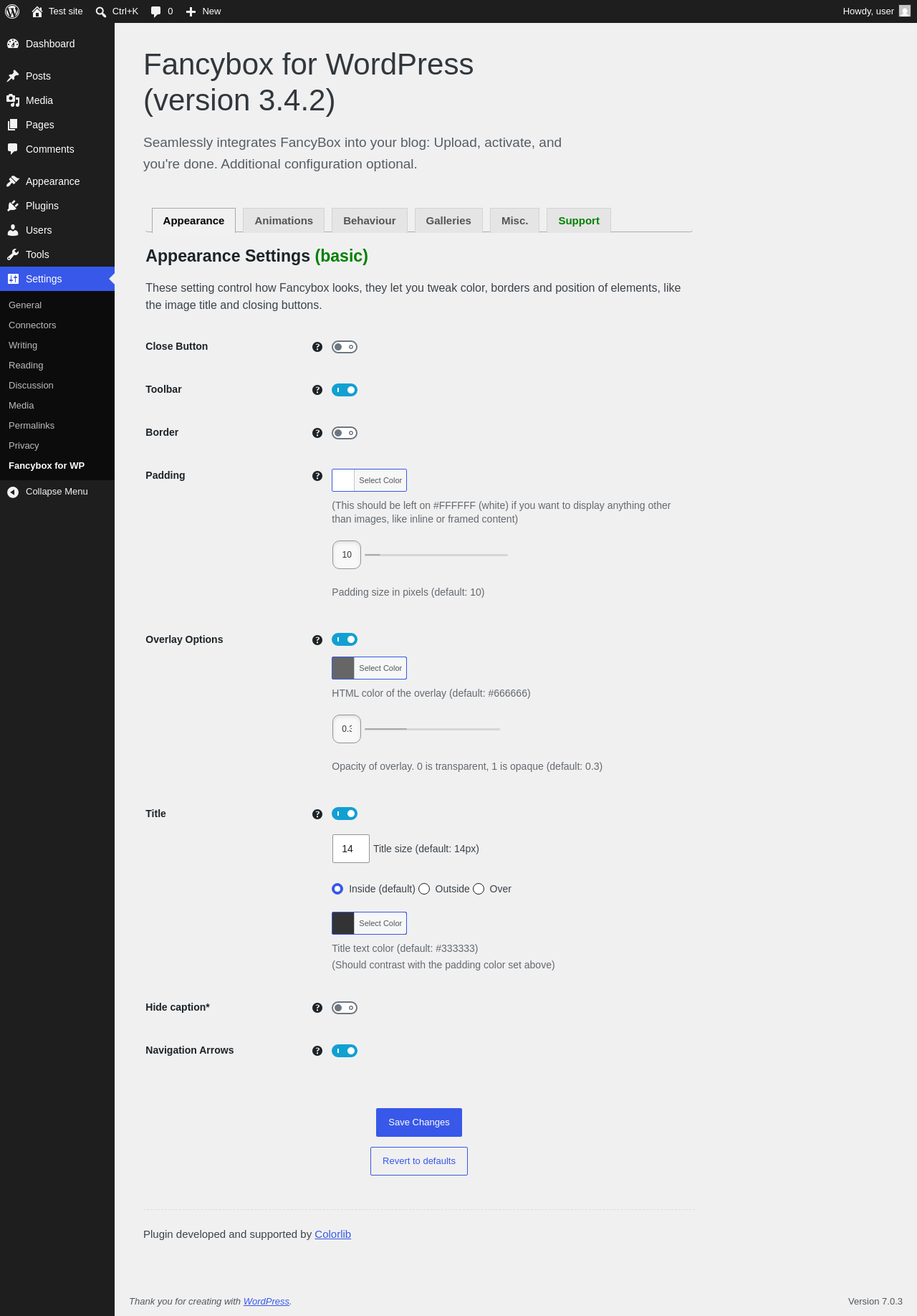
Task: Click the Padding size slider track
Action: pyautogui.click(x=436, y=555)
